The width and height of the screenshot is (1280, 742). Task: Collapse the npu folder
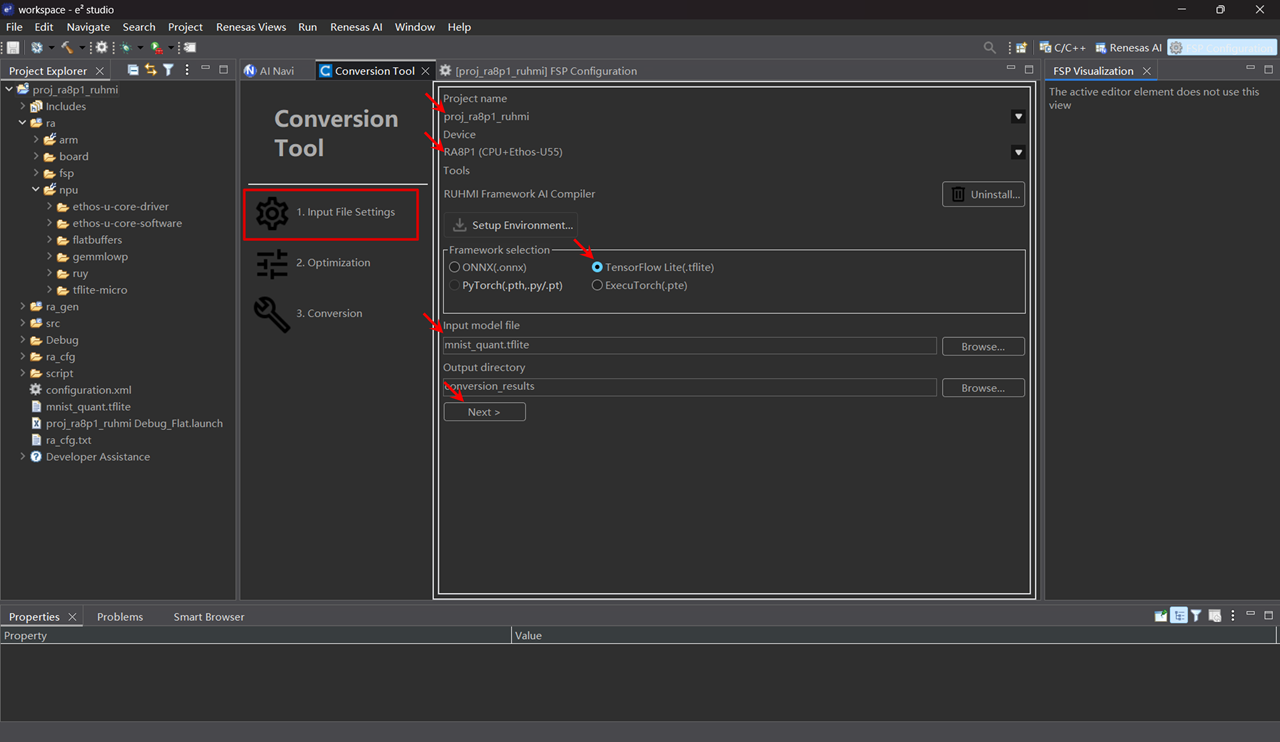pyautogui.click(x=36, y=189)
